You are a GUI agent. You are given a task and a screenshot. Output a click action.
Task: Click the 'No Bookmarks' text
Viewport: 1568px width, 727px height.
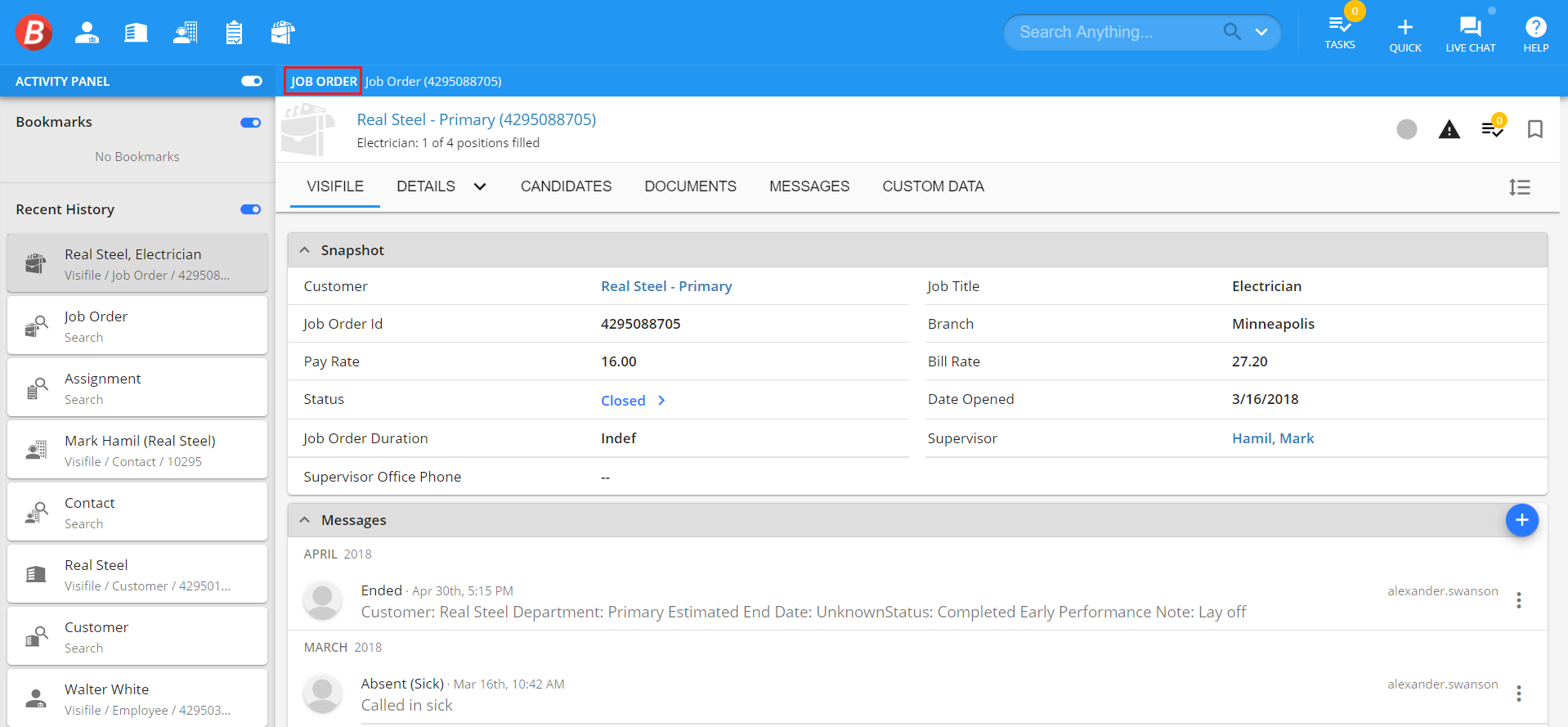tap(137, 157)
